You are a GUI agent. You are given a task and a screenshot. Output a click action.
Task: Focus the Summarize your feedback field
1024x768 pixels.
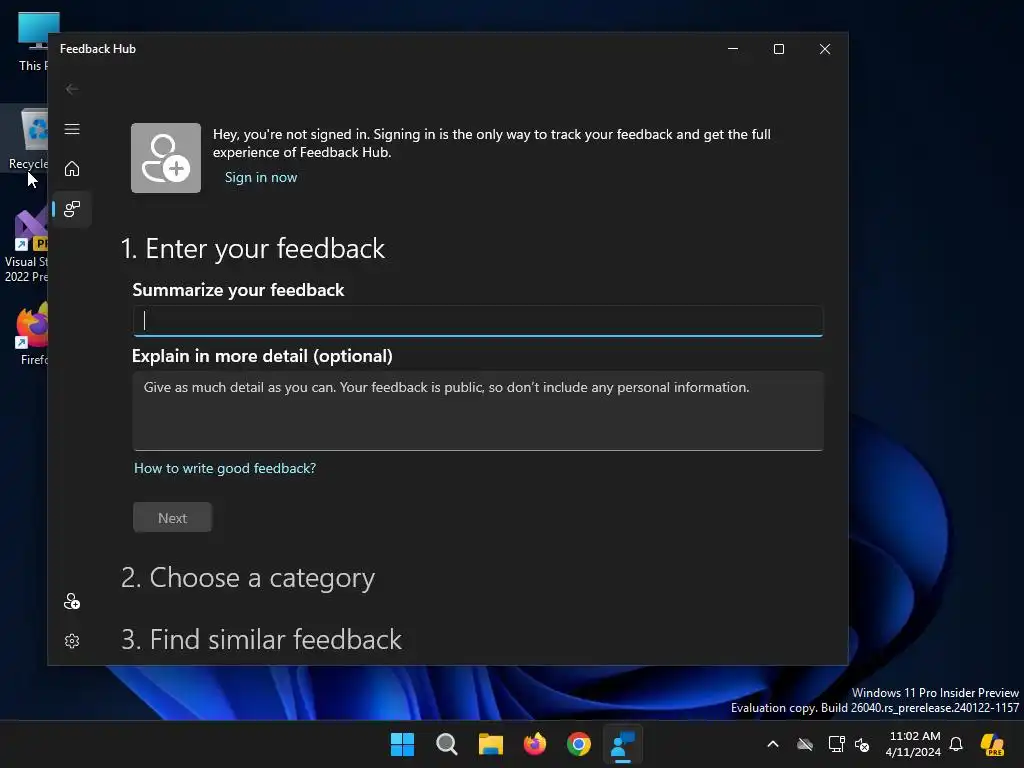click(478, 321)
